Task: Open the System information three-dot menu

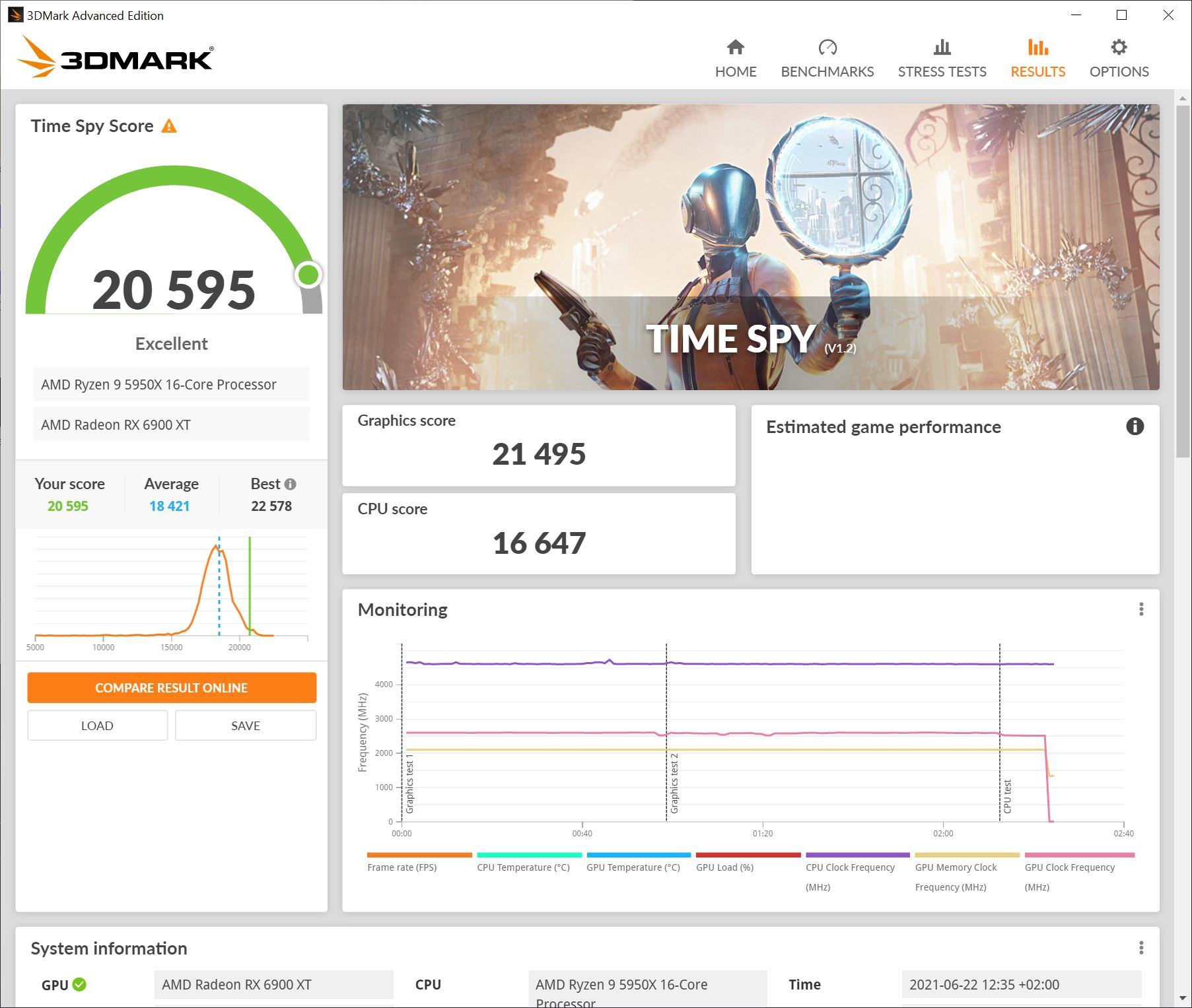Action: (x=1141, y=949)
